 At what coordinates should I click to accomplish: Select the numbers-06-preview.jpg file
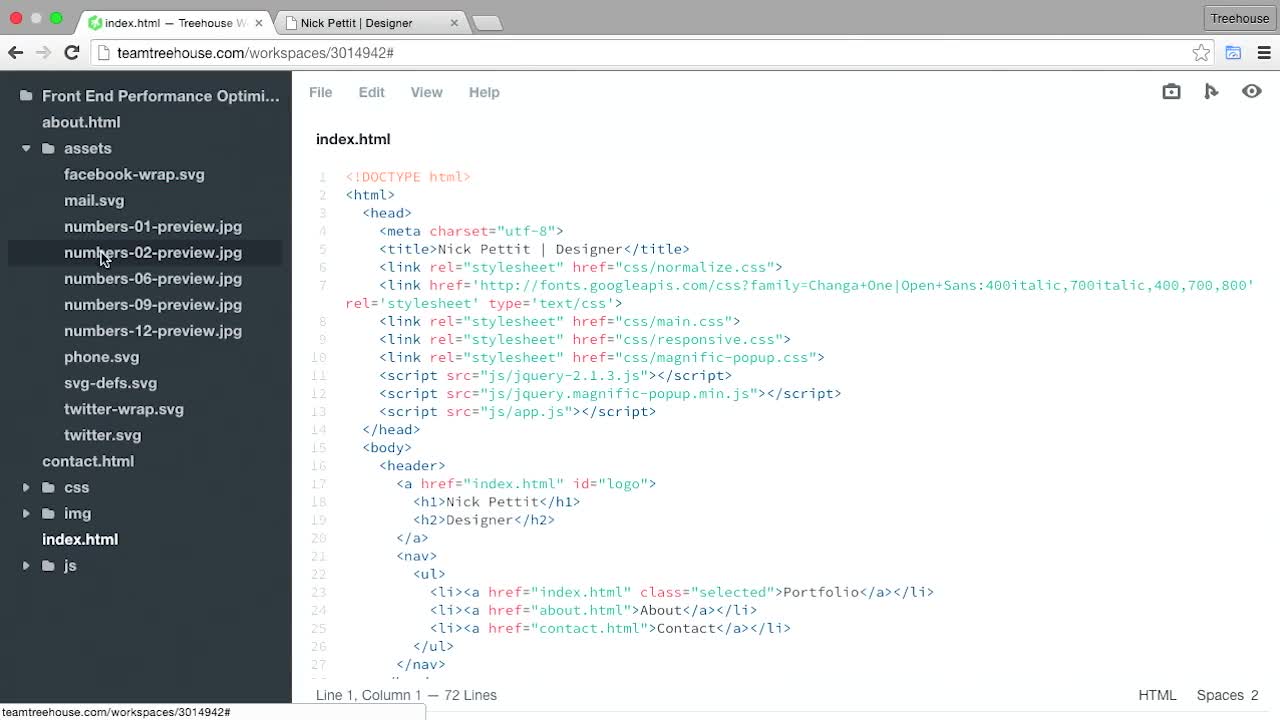[153, 278]
